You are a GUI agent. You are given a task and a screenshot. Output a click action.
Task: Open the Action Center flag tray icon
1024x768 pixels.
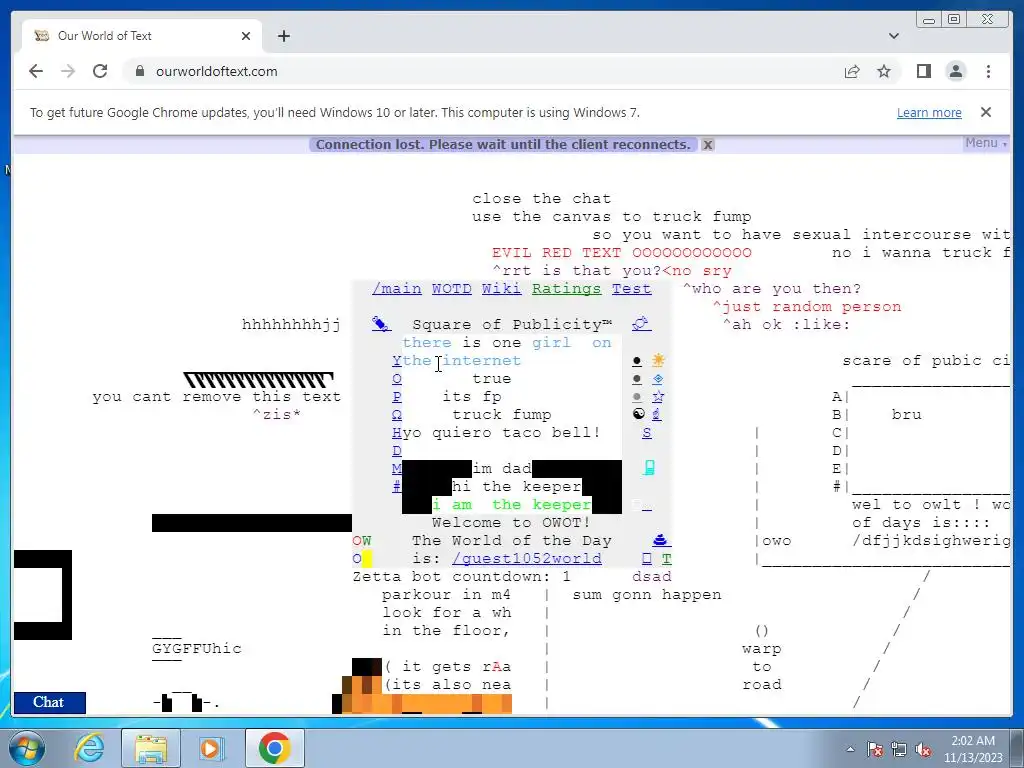pos(874,749)
